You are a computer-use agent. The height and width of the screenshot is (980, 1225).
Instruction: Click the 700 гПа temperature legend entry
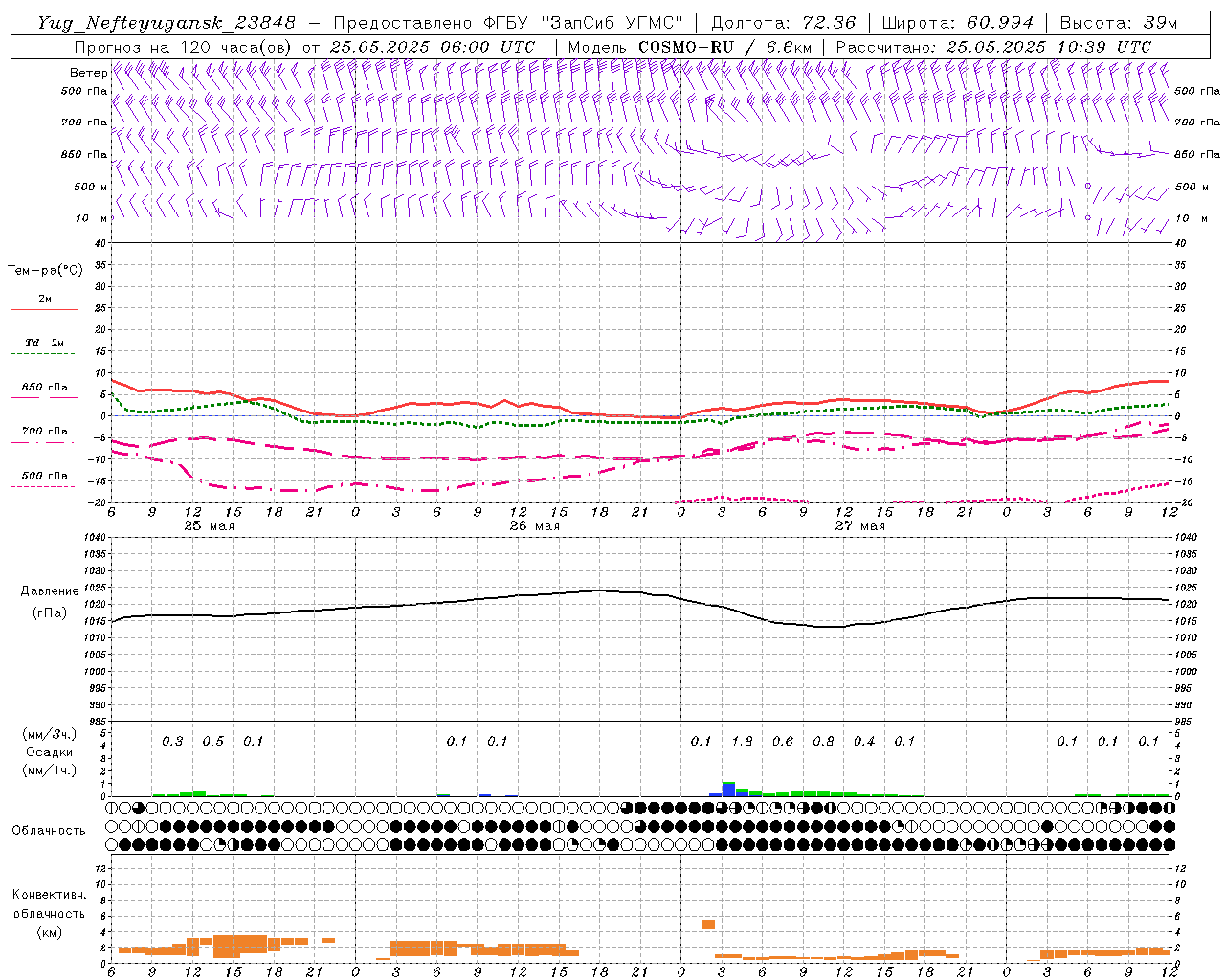[x=45, y=432]
